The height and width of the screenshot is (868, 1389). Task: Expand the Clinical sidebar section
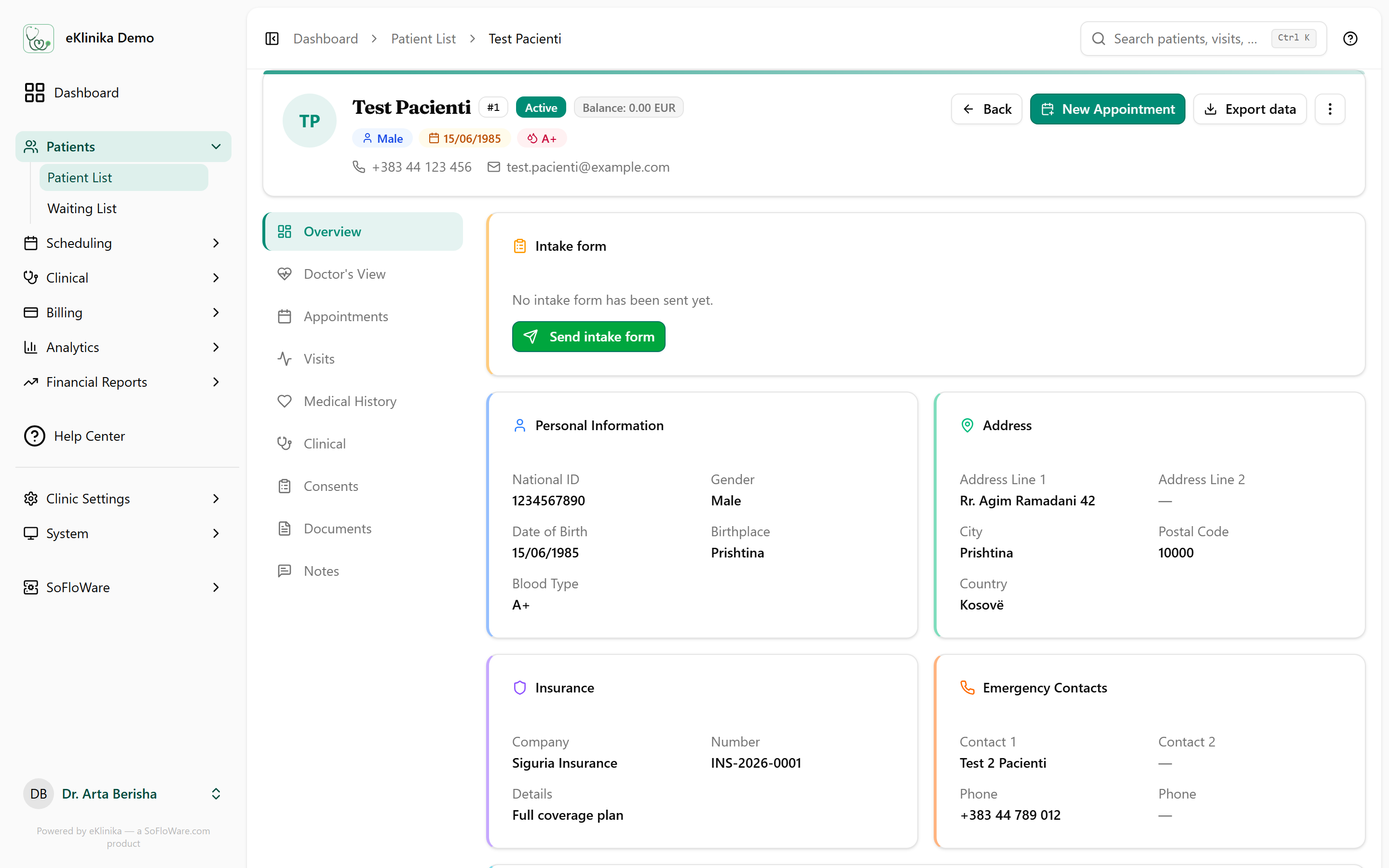[123, 278]
